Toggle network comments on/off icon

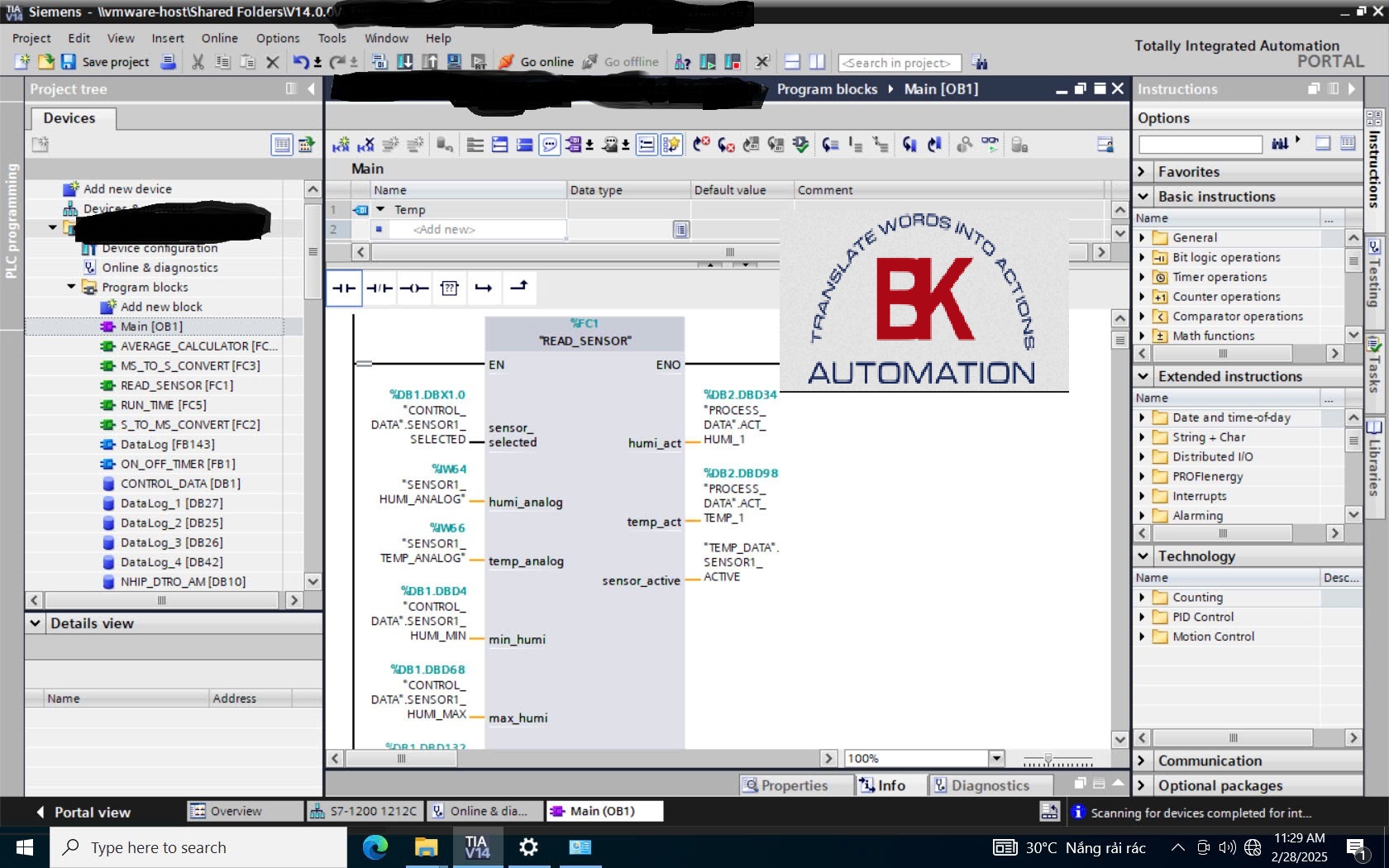tap(647, 145)
